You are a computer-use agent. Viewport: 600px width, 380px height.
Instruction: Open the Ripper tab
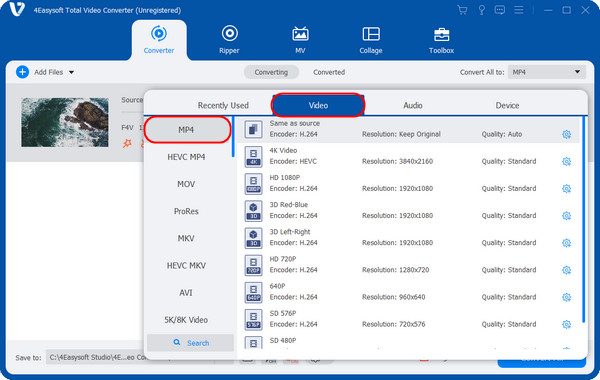[229, 40]
